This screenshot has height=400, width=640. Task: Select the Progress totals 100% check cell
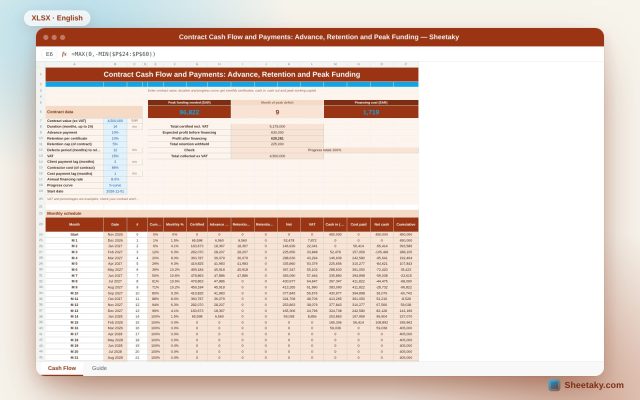[x=324, y=150]
